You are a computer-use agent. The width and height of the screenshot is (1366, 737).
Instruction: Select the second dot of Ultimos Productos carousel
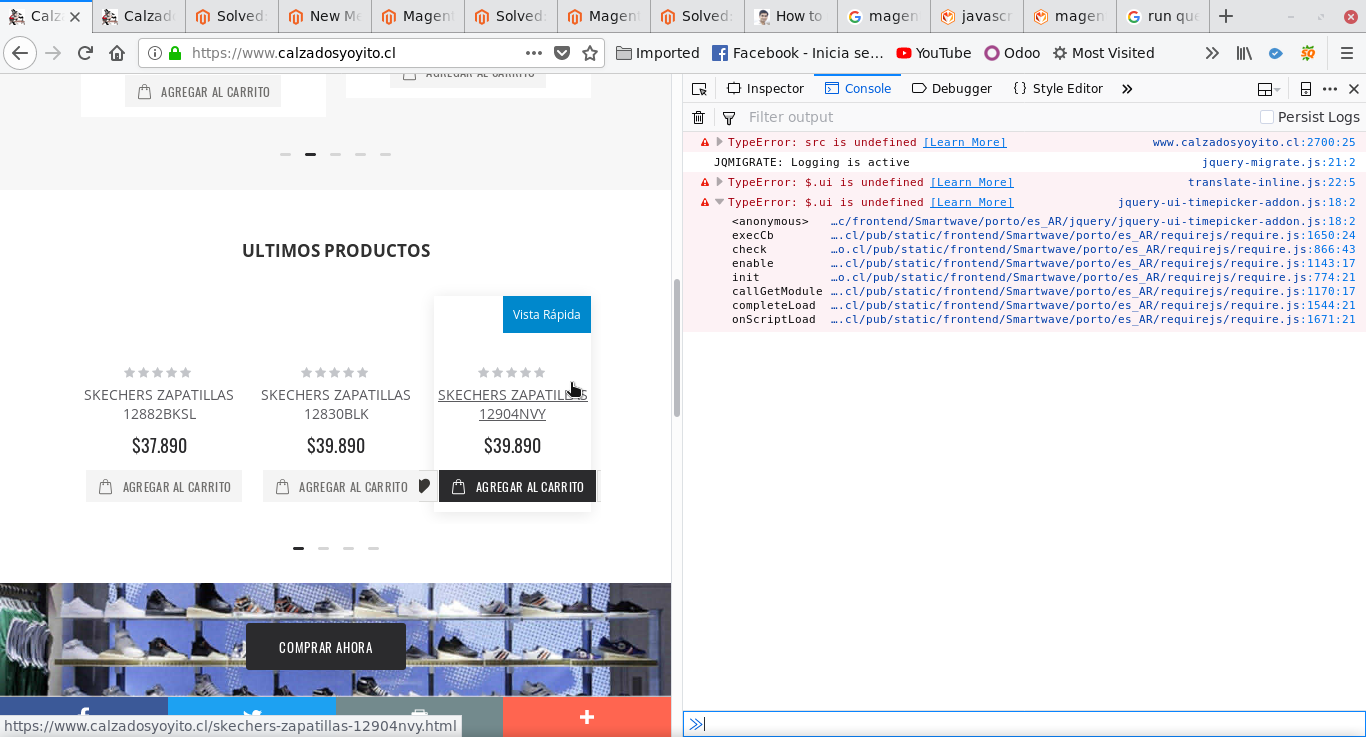click(323, 548)
